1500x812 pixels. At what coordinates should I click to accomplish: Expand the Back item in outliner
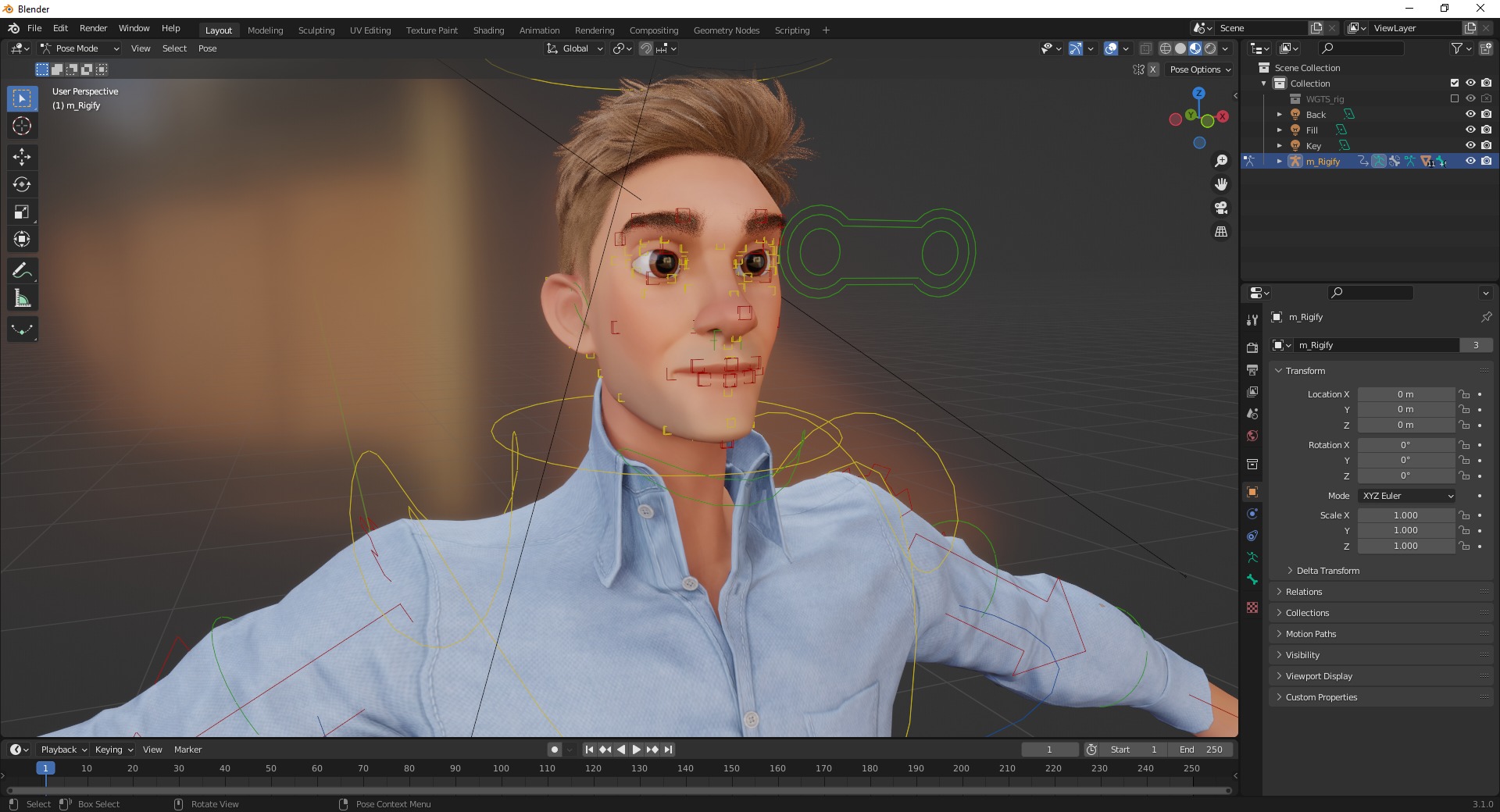[x=1280, y=115]
